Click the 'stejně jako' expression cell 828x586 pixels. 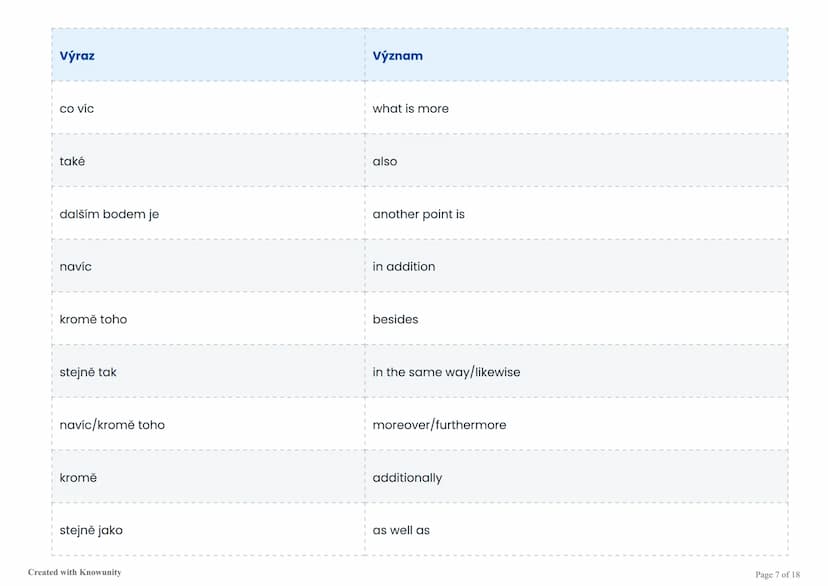208,530
